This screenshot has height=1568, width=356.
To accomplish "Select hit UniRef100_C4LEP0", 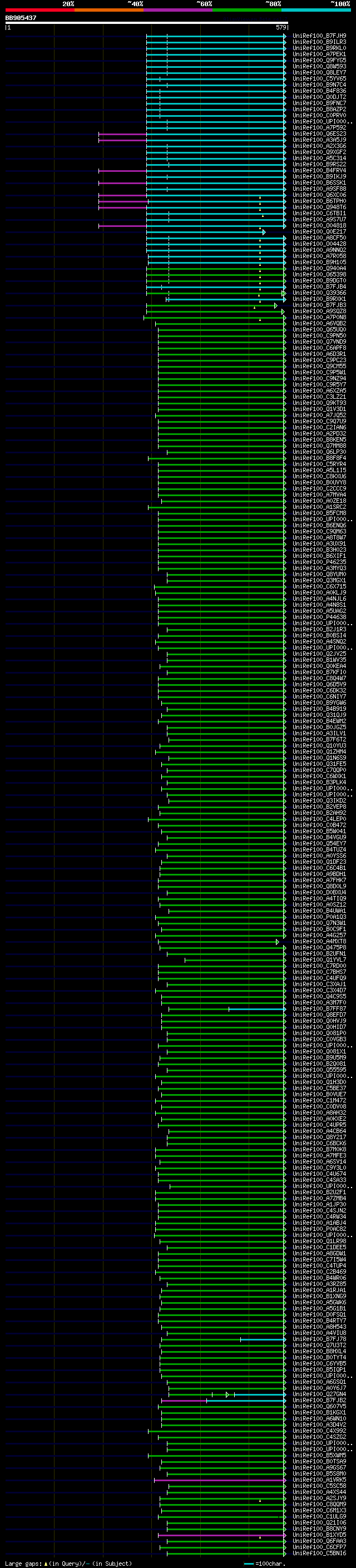I will click(319, 819).
